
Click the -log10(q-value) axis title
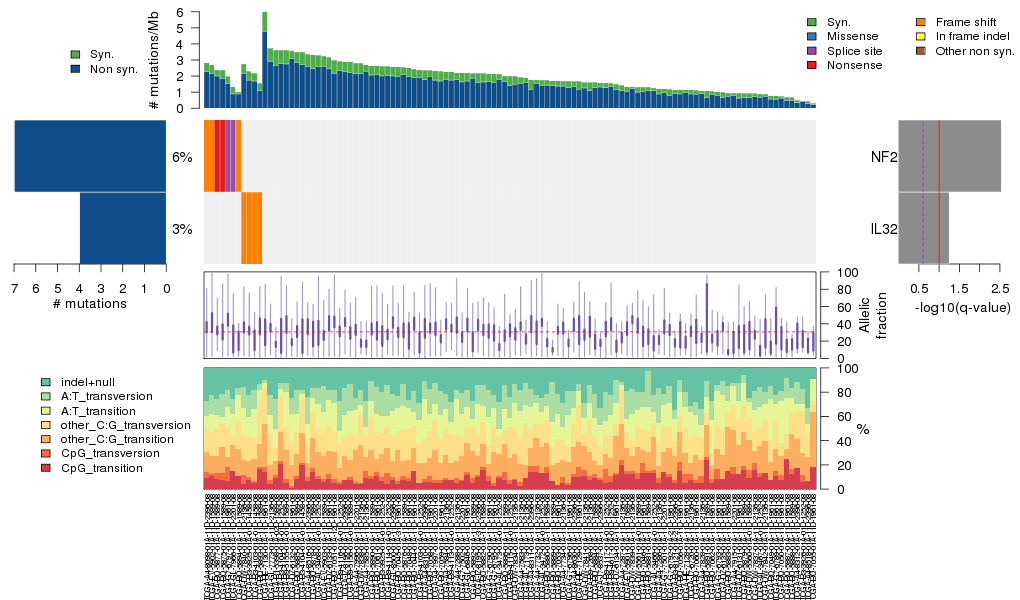click(x=962, y=307)
